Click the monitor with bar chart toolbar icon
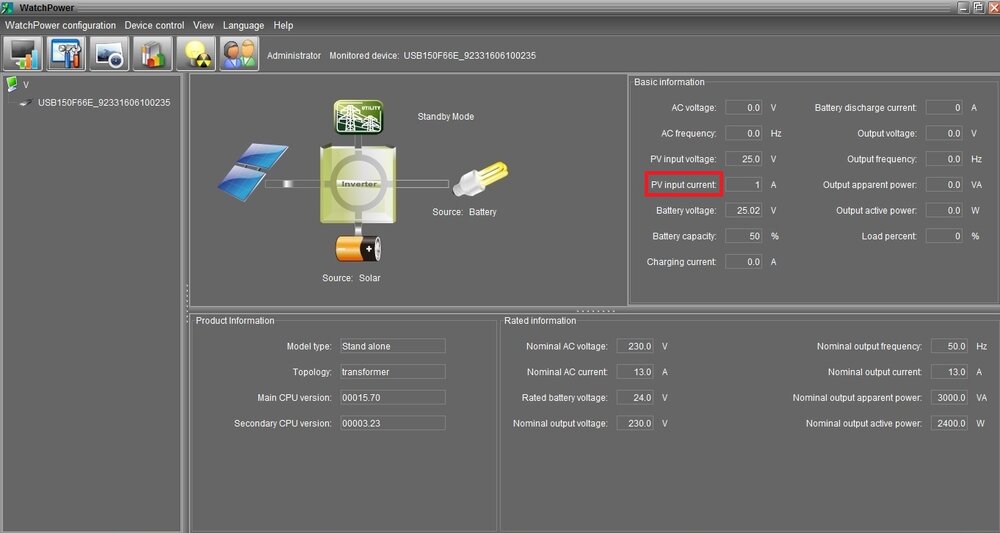Screen dimensions: 1000x533 click(23, 54)
